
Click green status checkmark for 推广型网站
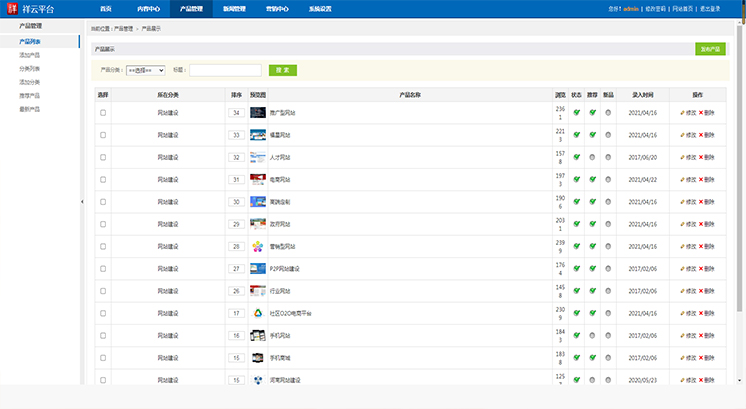(x=577, y=113)
